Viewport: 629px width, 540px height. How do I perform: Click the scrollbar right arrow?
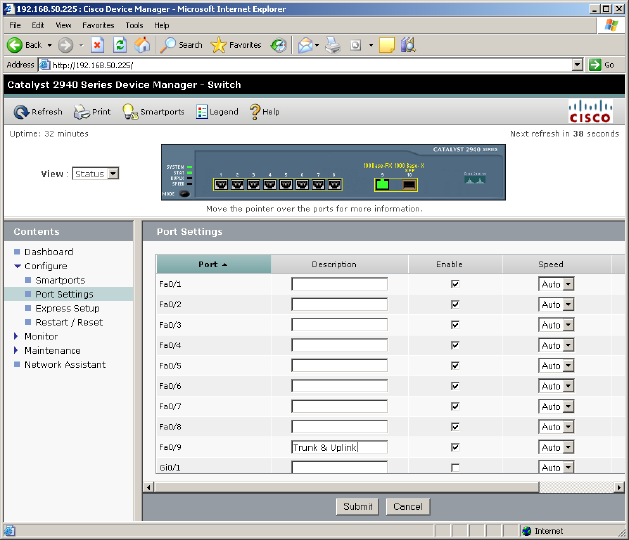[x=619, y=487]
